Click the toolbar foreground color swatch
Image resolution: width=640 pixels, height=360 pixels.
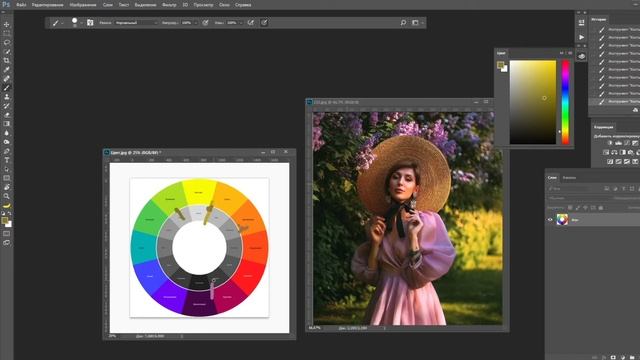click(x=5, y=221)
